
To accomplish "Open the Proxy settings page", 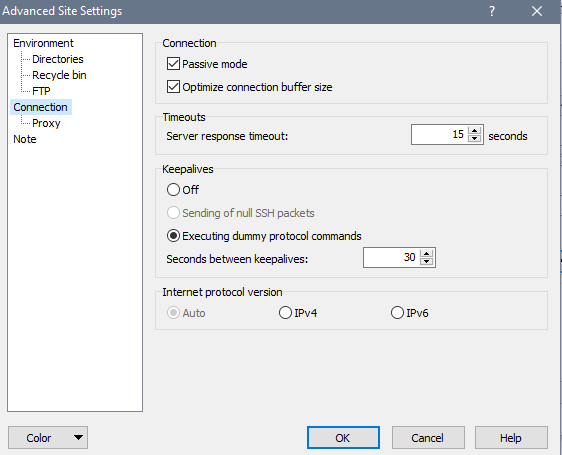I will (46, 123).
